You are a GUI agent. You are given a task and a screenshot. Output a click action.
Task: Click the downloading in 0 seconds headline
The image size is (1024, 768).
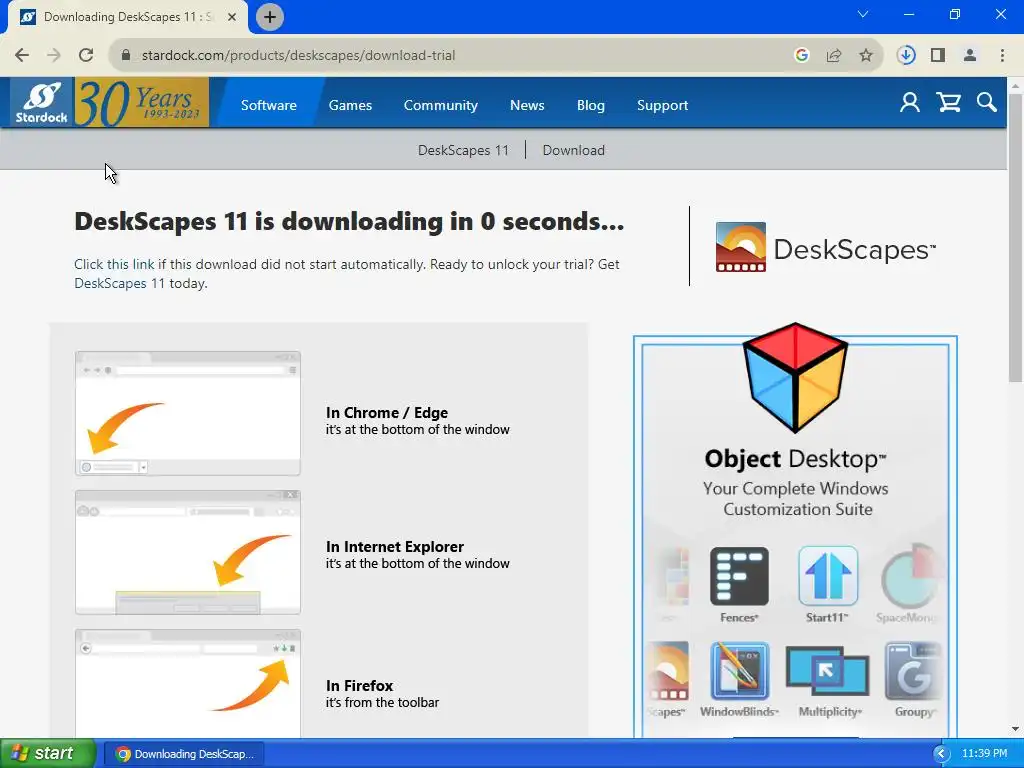[x=349, y=222]
